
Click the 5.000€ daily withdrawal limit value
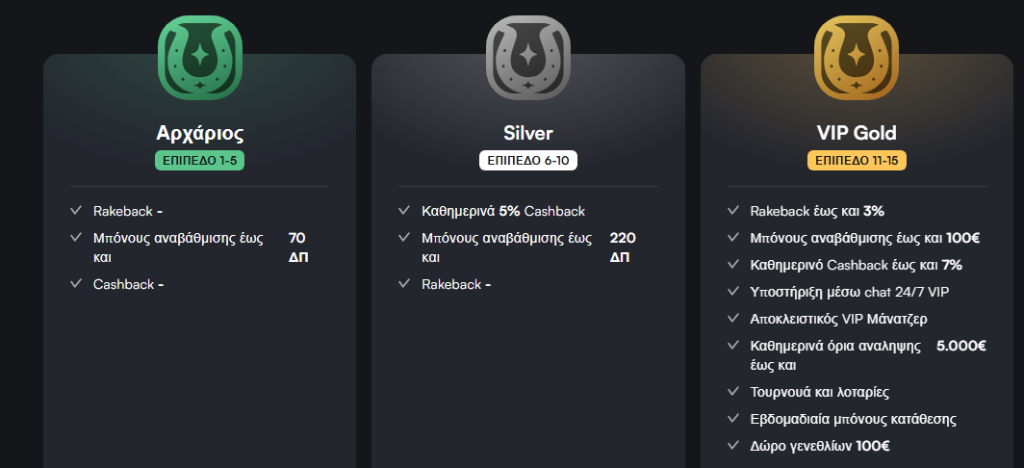point(961,346)
